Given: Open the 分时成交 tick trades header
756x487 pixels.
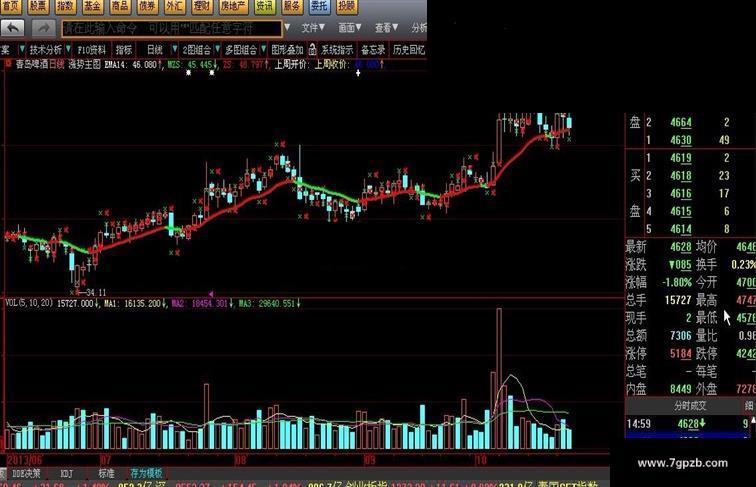Looking at the screenshot, I should [690, 406].
